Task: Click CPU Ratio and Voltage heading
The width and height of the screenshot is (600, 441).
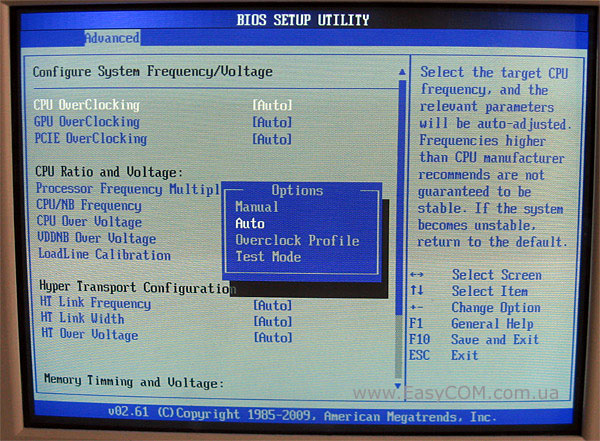Action: tap(109, 172)
